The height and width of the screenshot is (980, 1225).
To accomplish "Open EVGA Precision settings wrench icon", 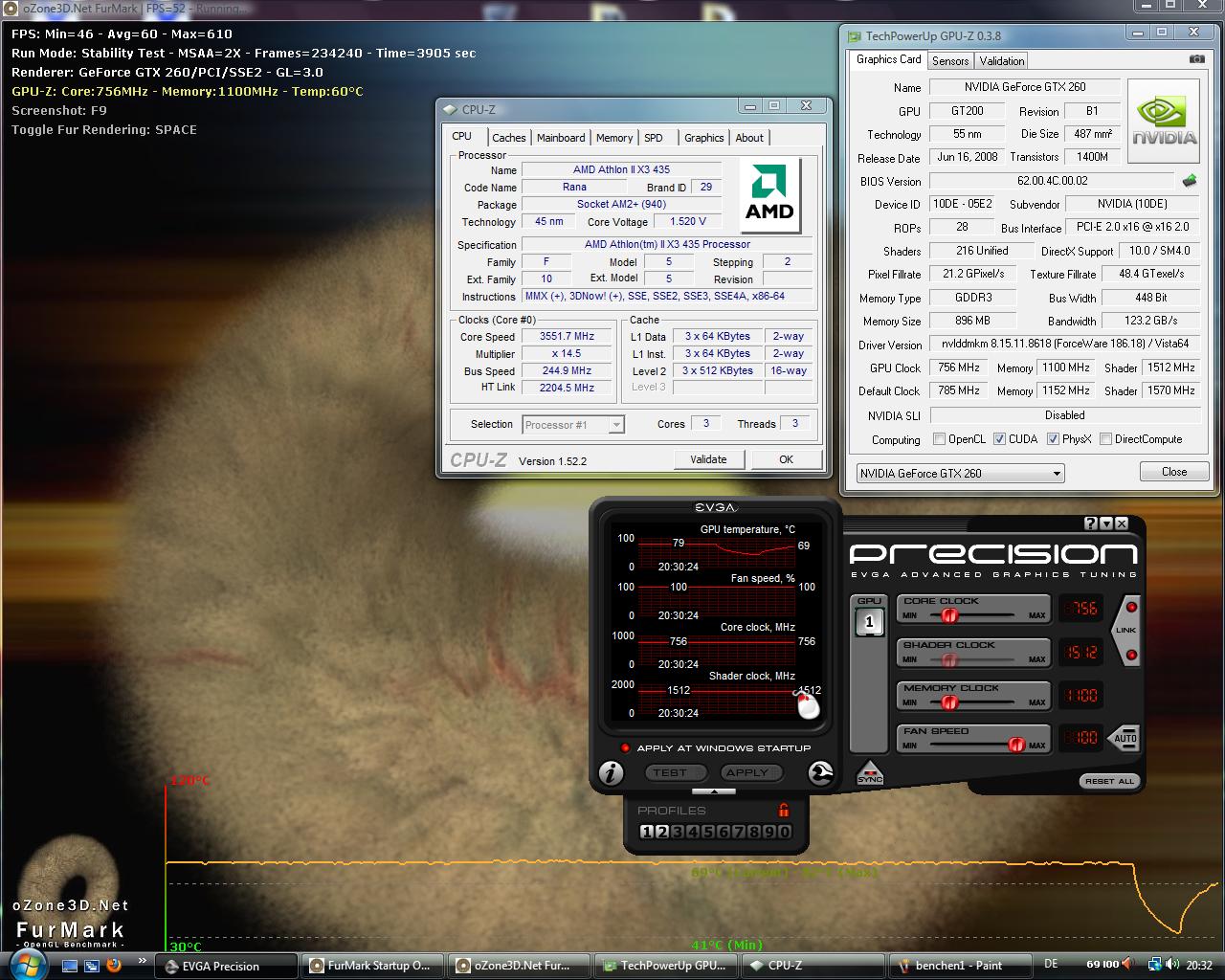I will tap(820, 772).
